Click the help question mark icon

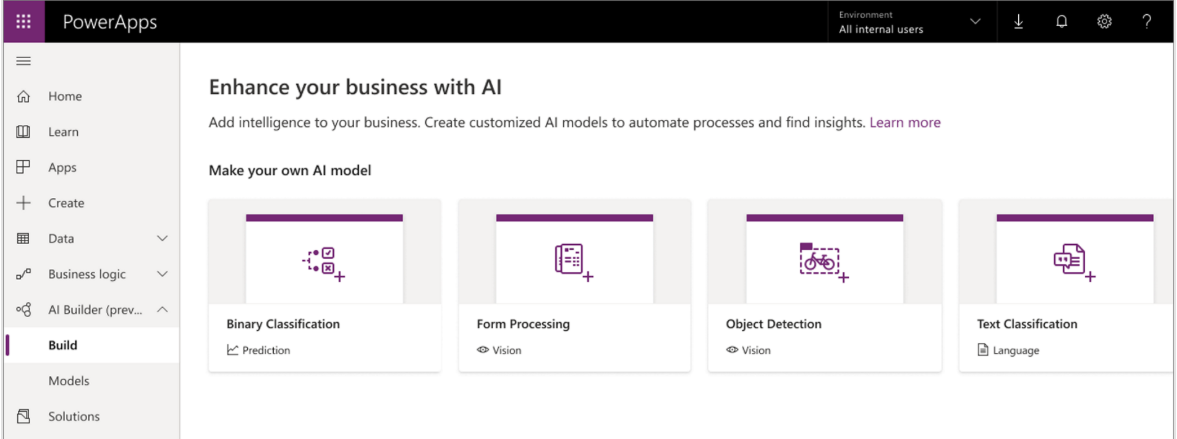tap(1147, 22)
